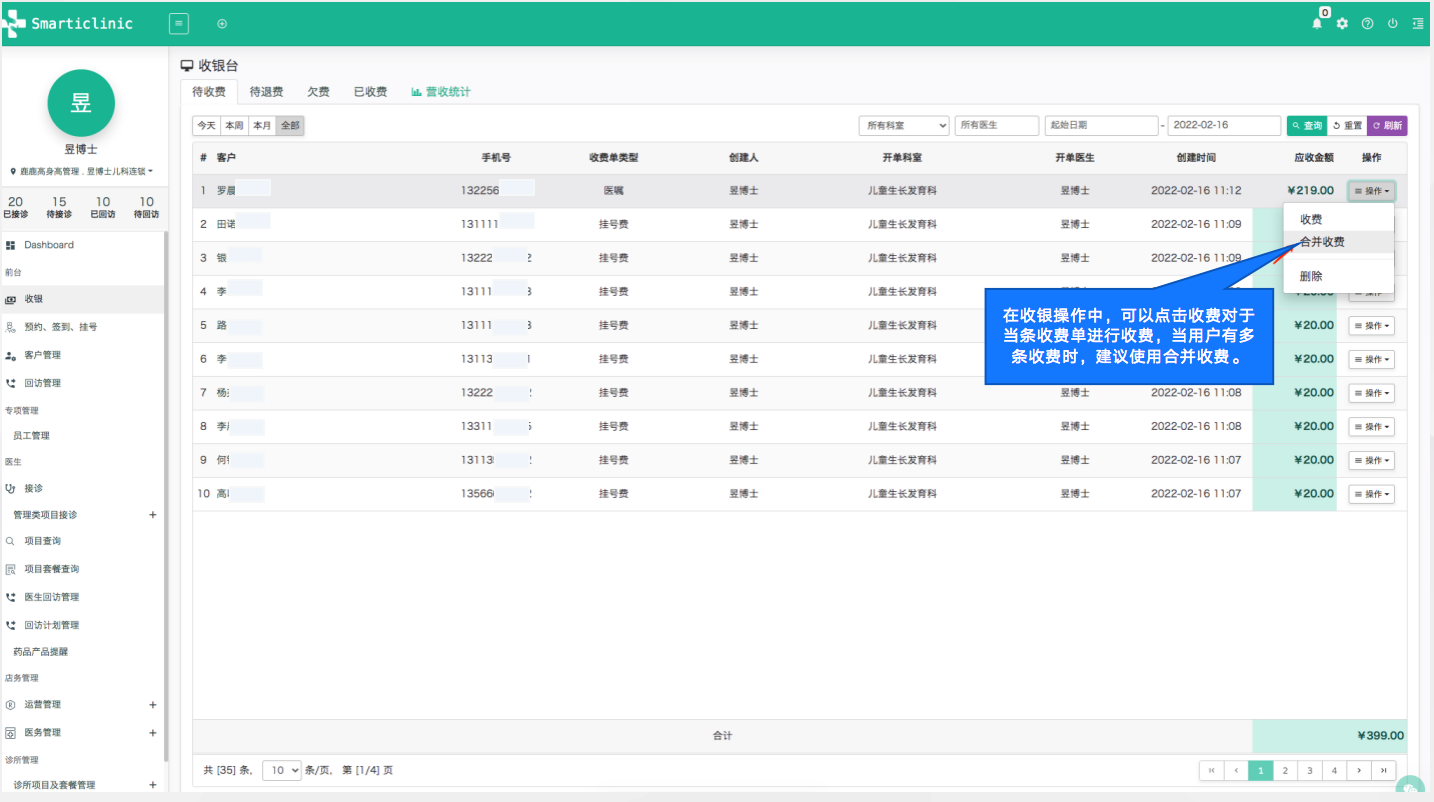Image resolution: width=1434 pixels, height=802 pixels.
Task: Click the circled plus icon in header
Action: coord(222,23)
